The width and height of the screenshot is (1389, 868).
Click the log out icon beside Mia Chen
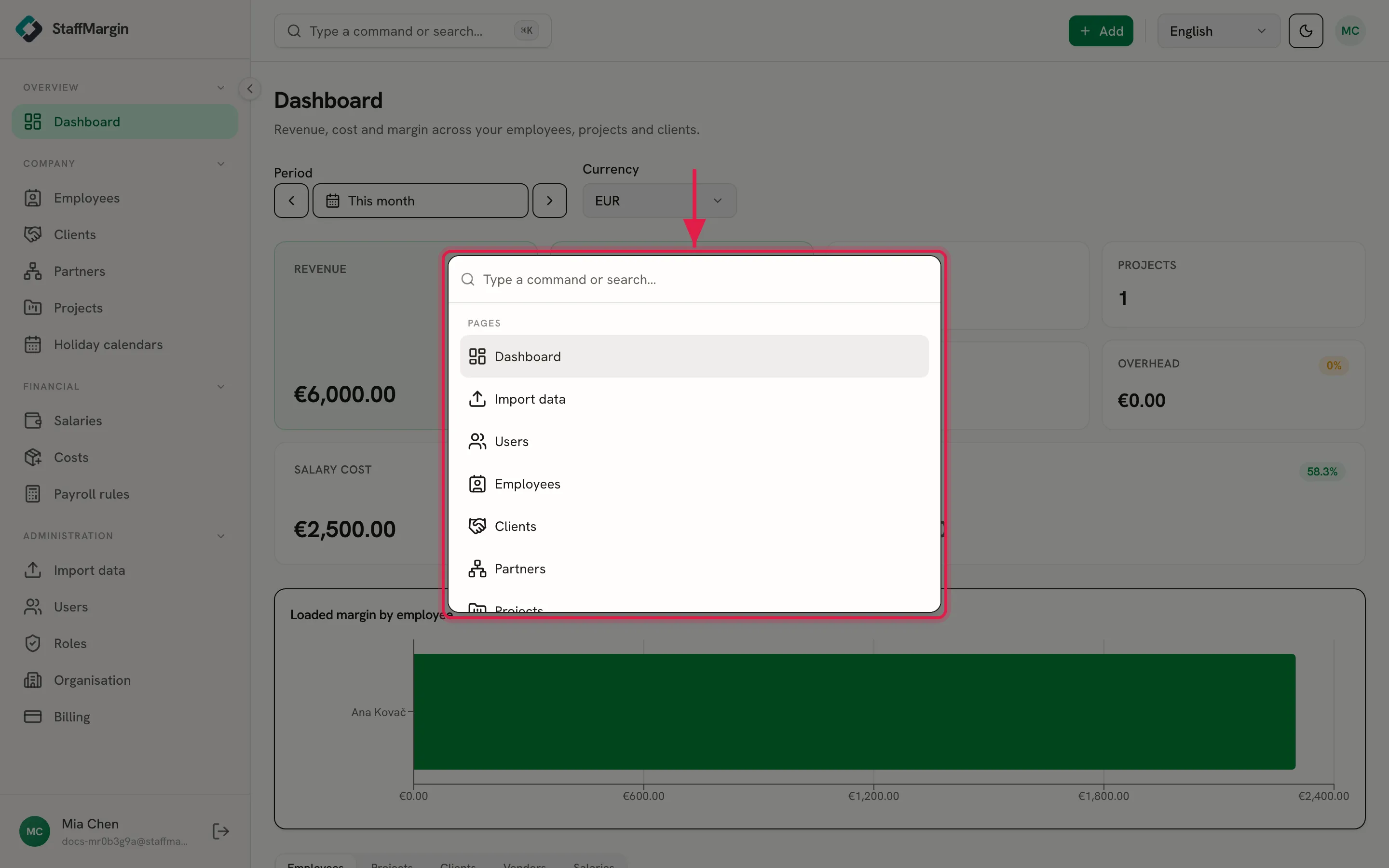(221, 831)
